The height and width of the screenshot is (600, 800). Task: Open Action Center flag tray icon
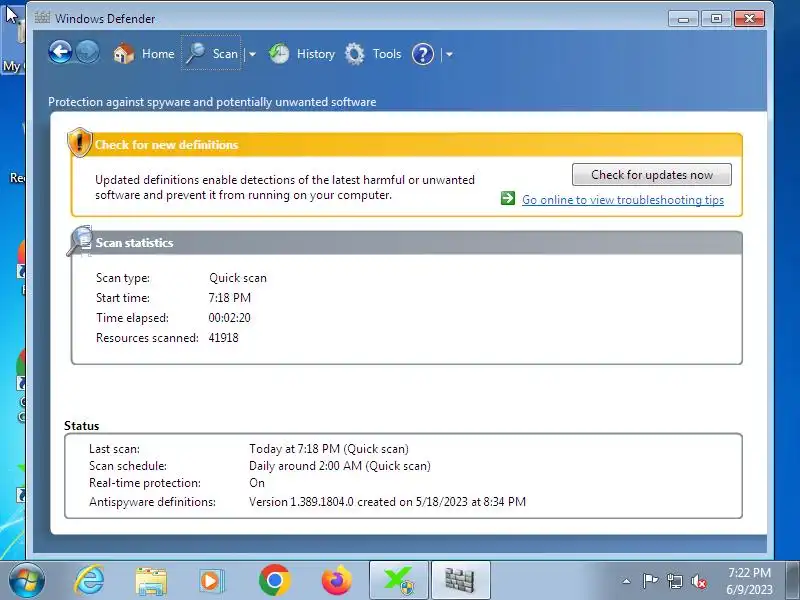650,581
